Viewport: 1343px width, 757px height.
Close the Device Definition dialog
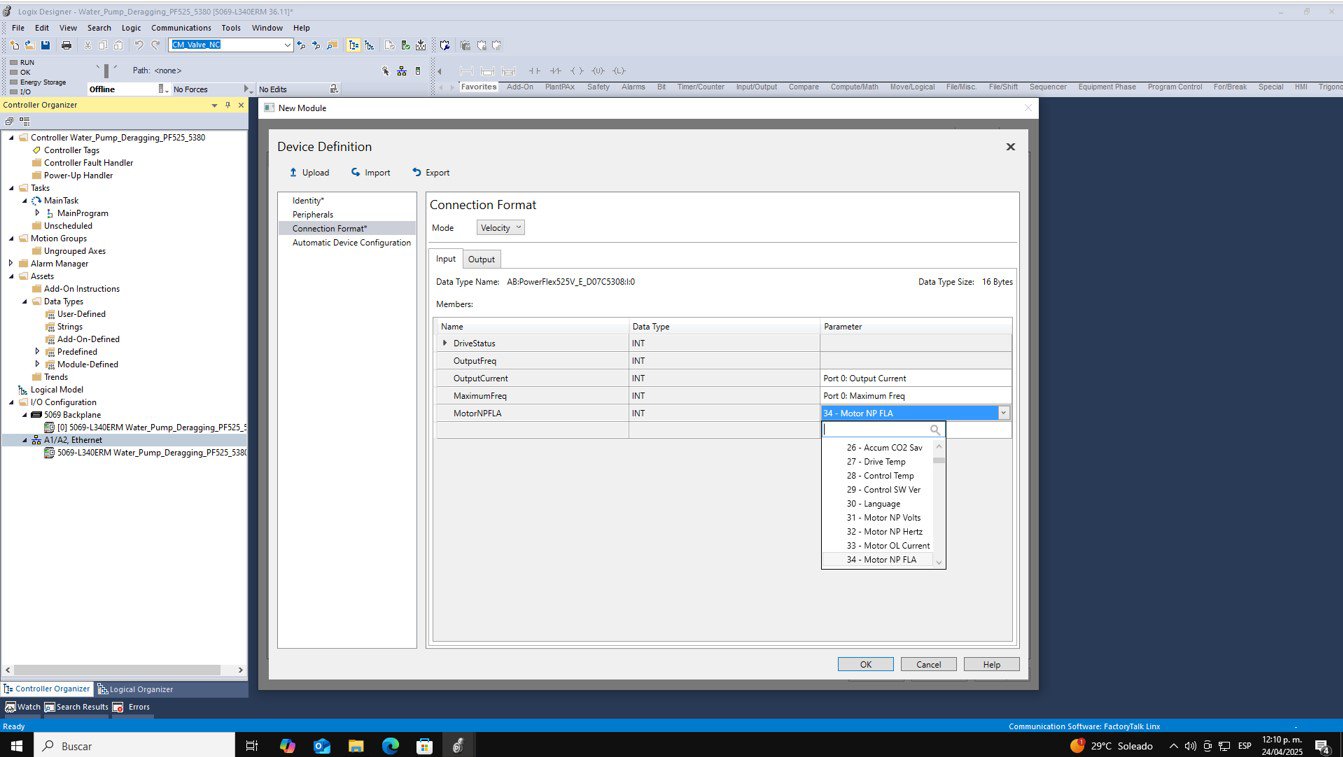tap(1010, 147)
